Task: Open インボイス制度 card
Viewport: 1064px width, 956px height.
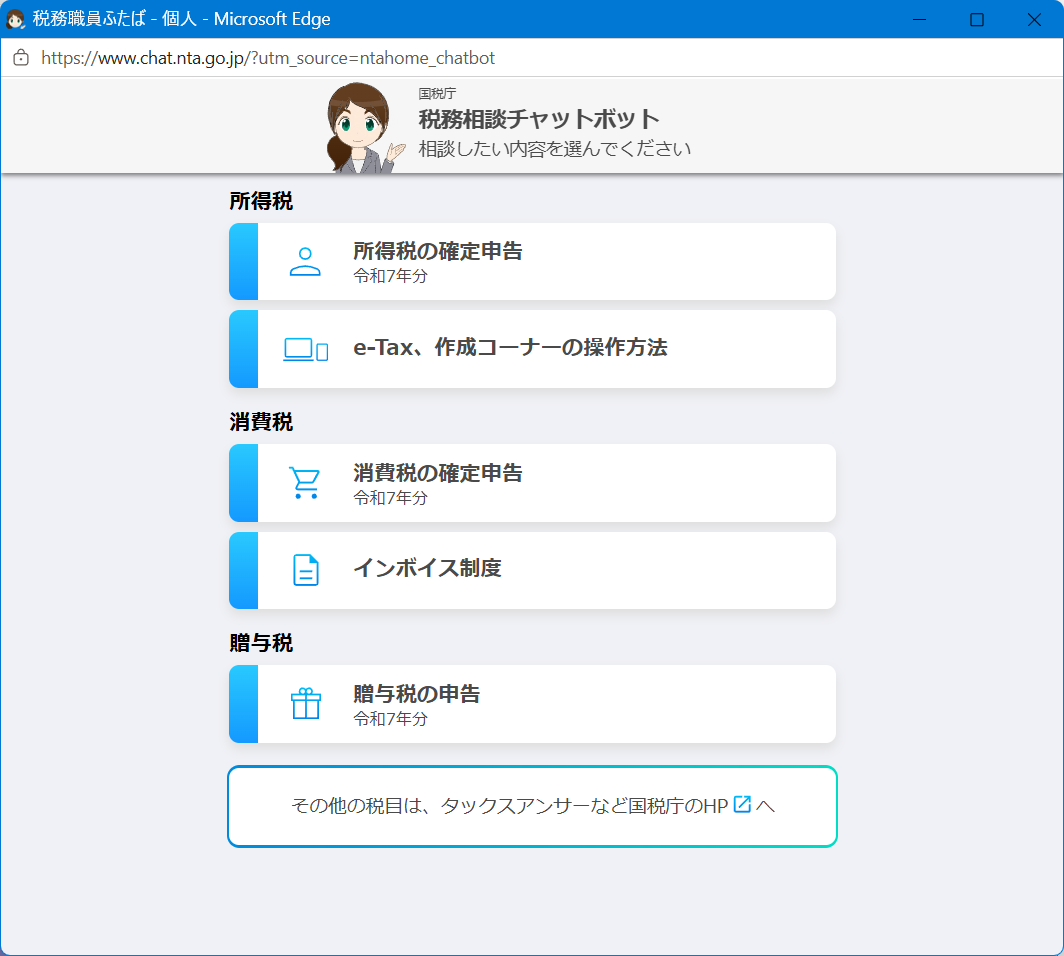Action: coord(532,571)
